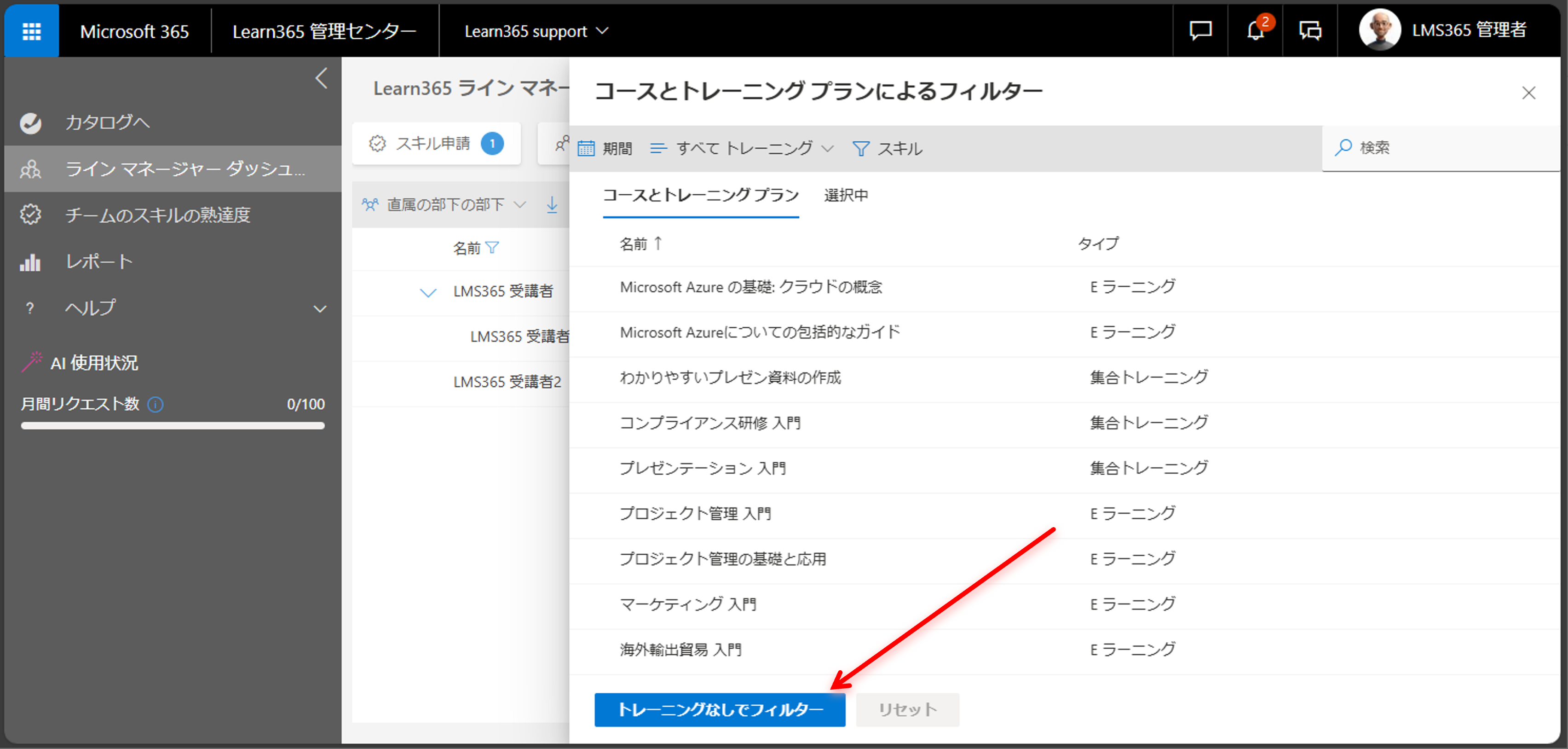Switch to 選択中 tab
The height and width of the screenshot is (749, 1568).
click(846, 196)
